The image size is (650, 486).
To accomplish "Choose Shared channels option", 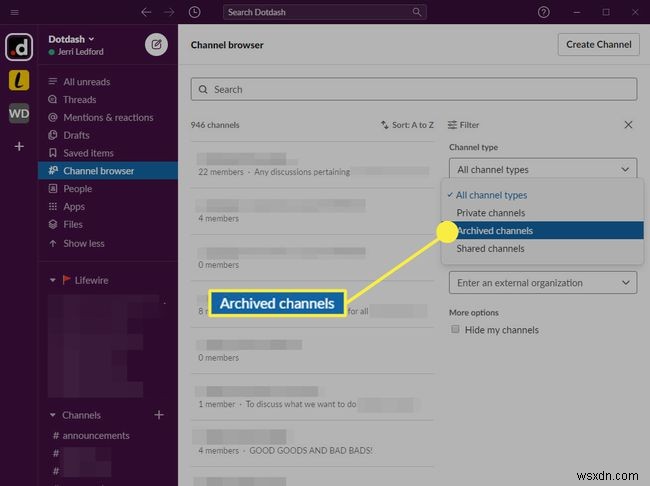I will [x=543, y=248].
